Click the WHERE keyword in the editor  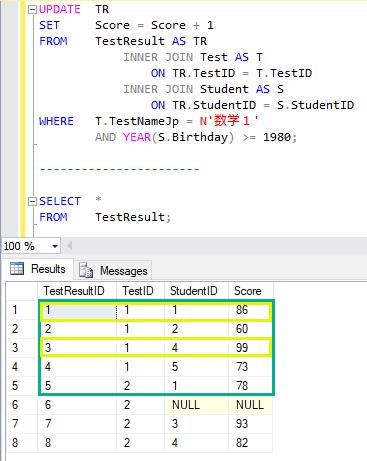tap(56, 121)
